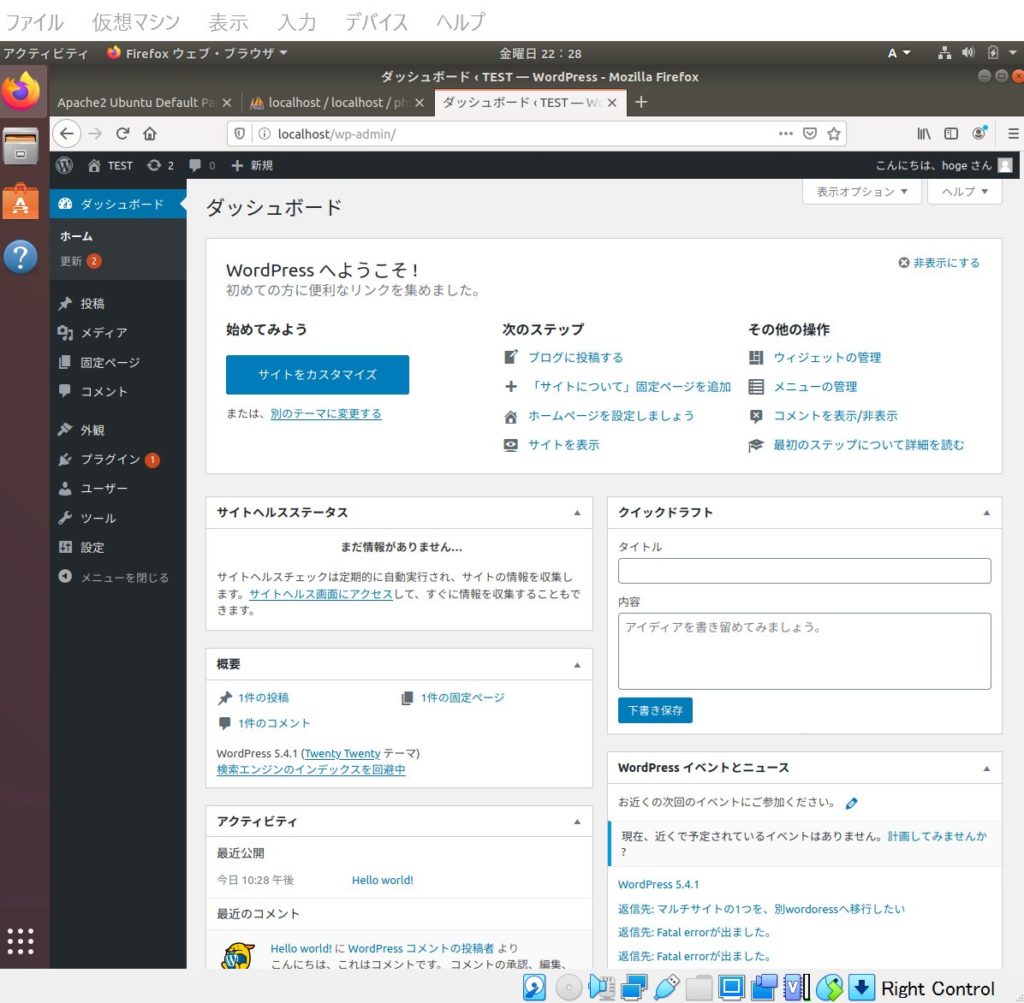This screenshot has height=1003, width=1024.
Task: Click the WordPress logo in admin bar
Action: (62, 165)
